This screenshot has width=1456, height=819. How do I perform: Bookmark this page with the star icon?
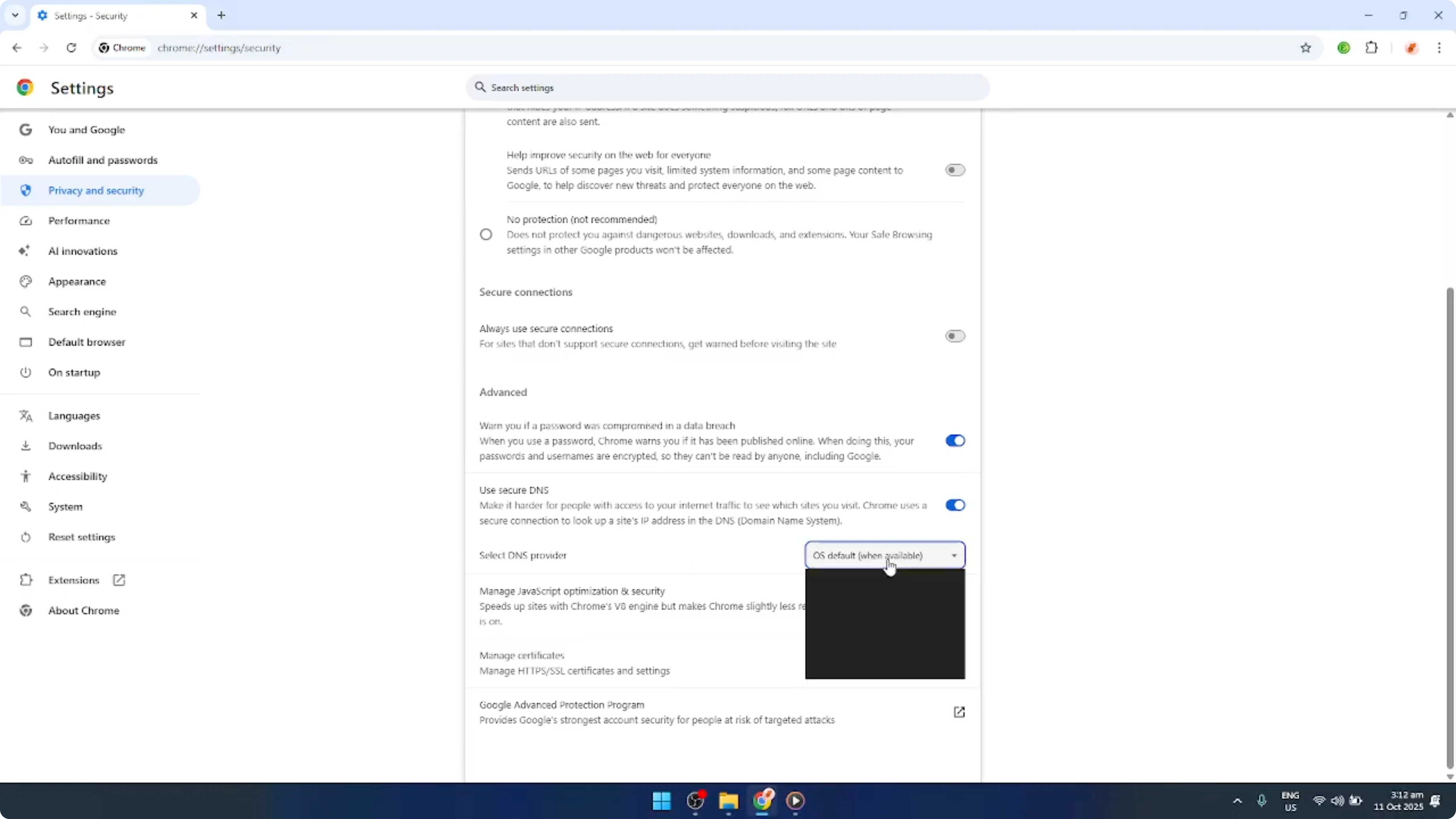(1306, 48)
